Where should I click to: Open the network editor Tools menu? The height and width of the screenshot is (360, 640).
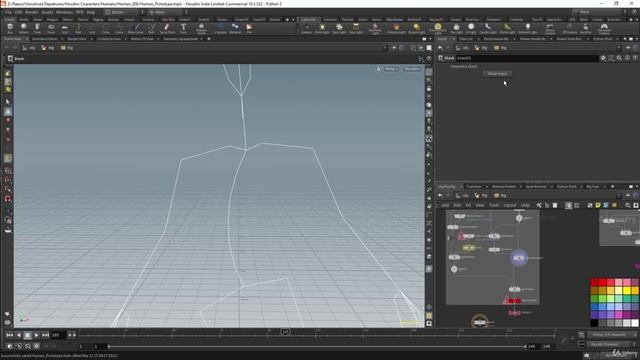click(x=494, y=205)
